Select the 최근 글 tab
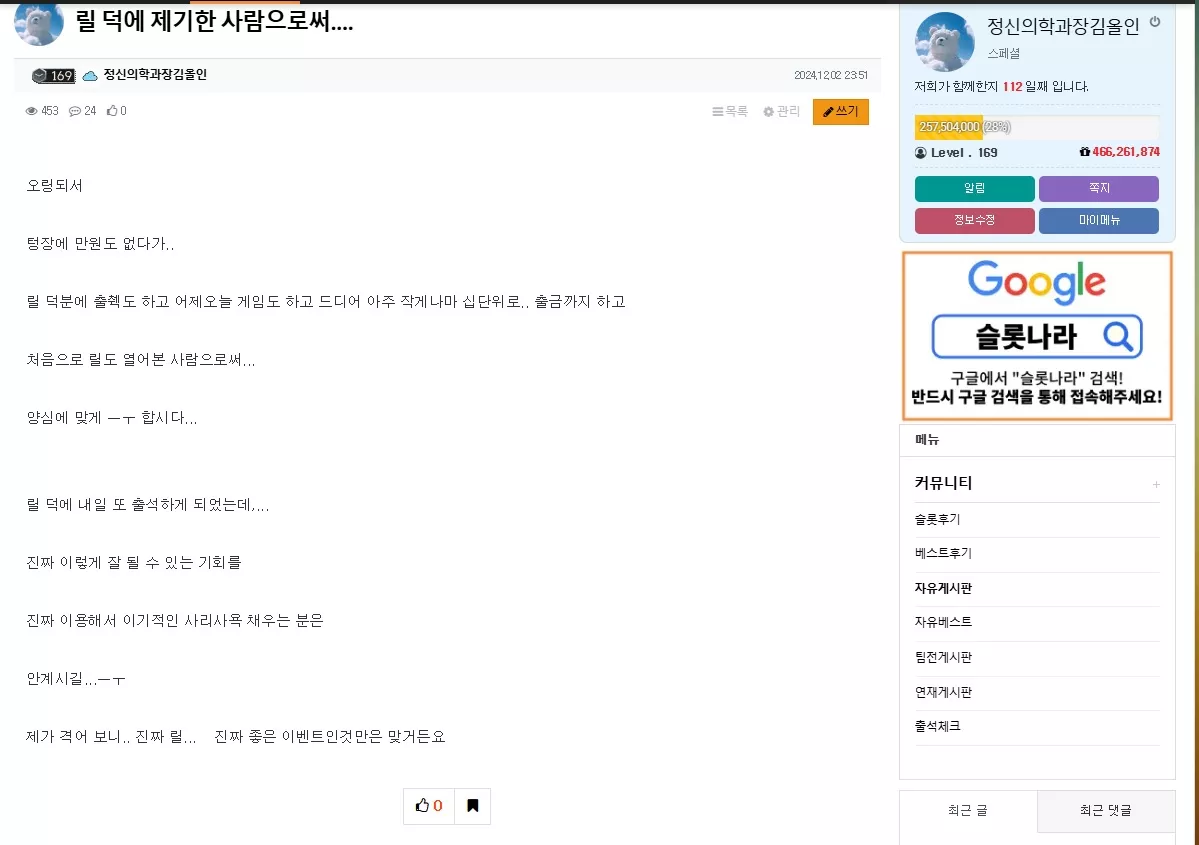The height and width of the screenshot is (845, 1199). [968, 811]
